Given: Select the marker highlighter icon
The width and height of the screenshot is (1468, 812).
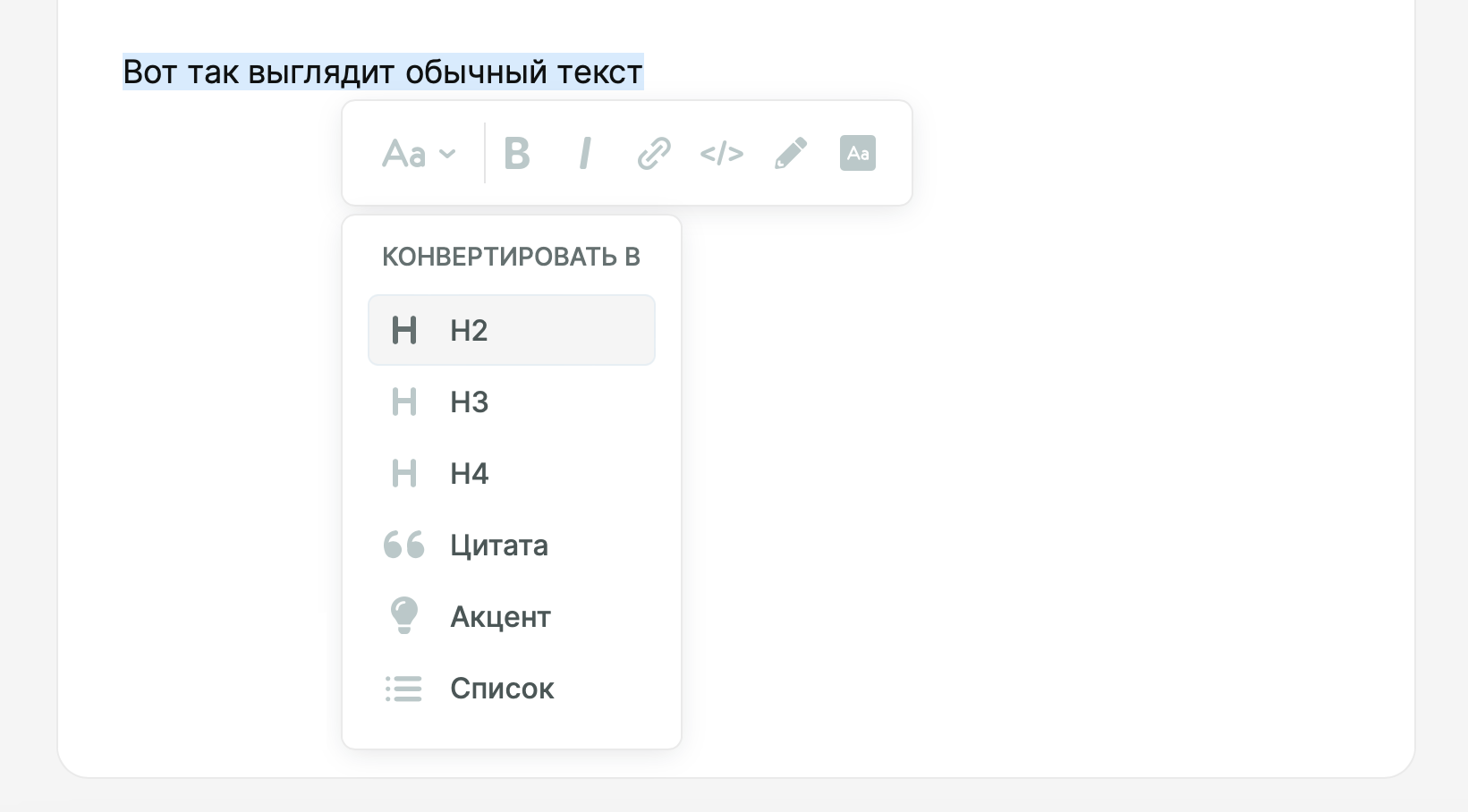Looking at the screenshot, I should (791, 154).
